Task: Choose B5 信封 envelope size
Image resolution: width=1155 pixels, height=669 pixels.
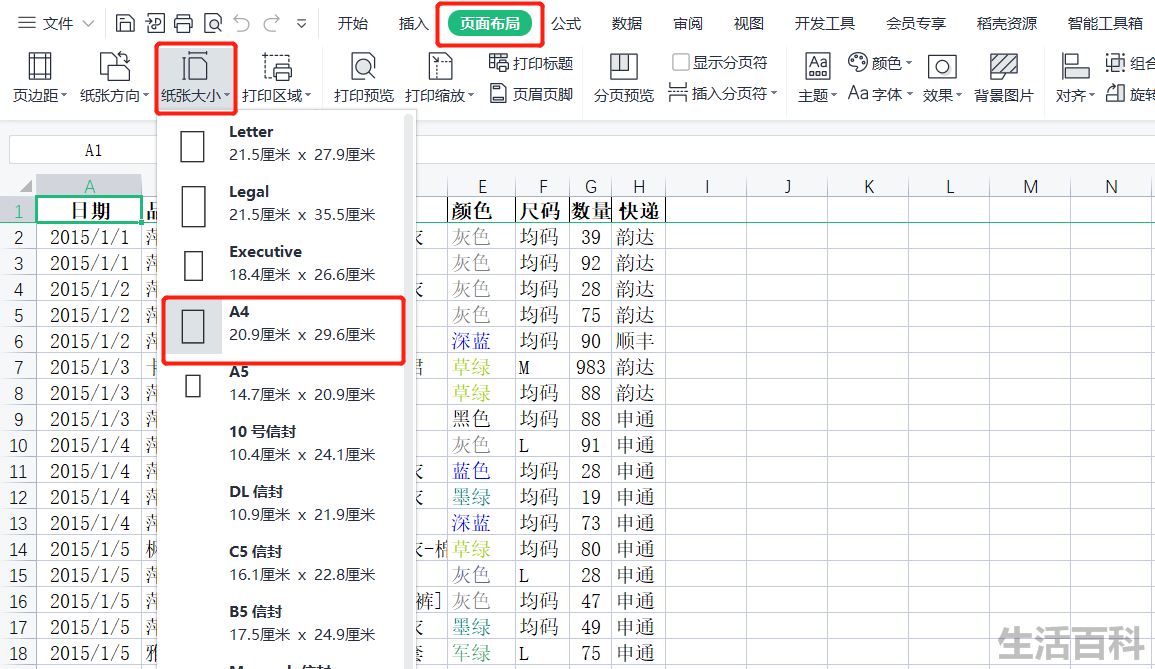Action: 284,623
